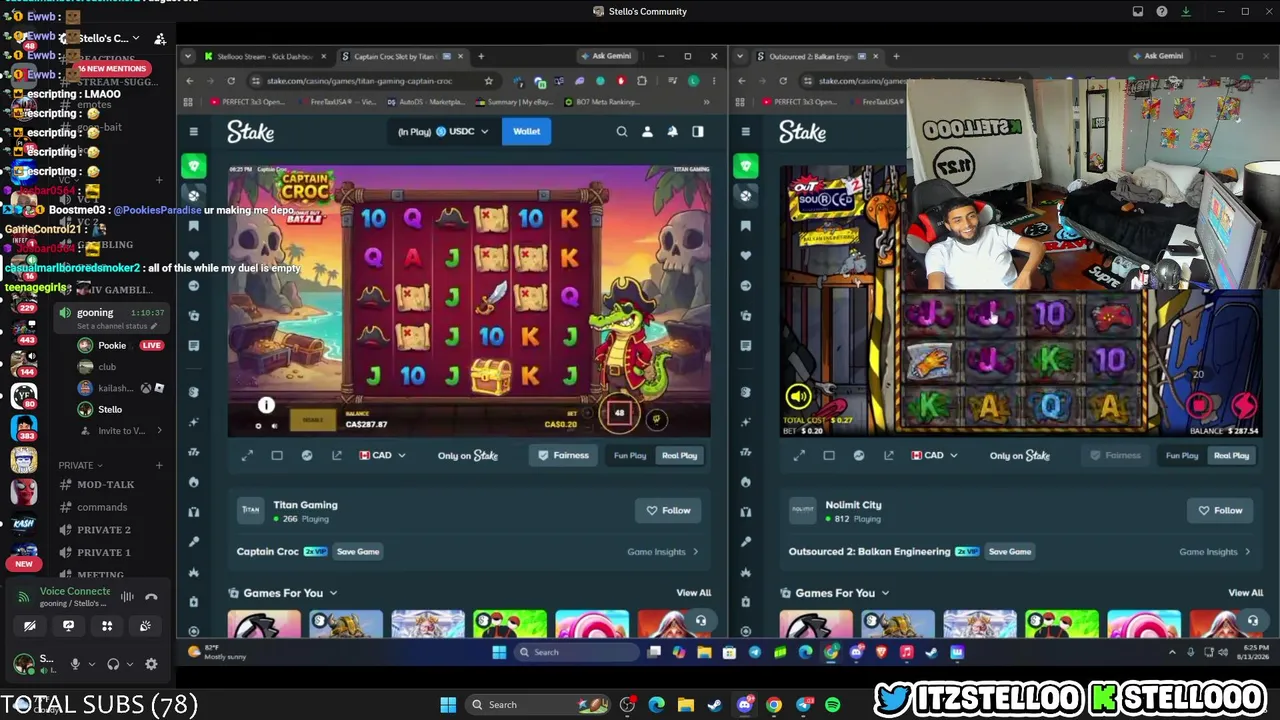The width and height of the screenshot is (1280, 720).
Task: Open live stats icon under Outsourced 2
Action: point(859,455)
